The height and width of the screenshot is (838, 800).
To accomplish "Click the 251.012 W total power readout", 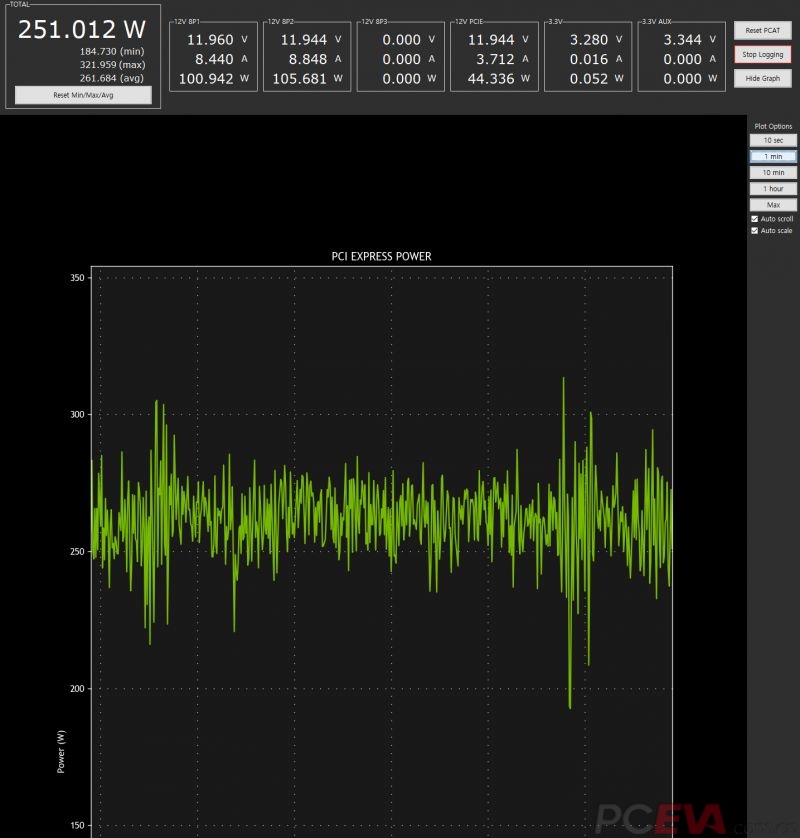I will coord(82,29).
